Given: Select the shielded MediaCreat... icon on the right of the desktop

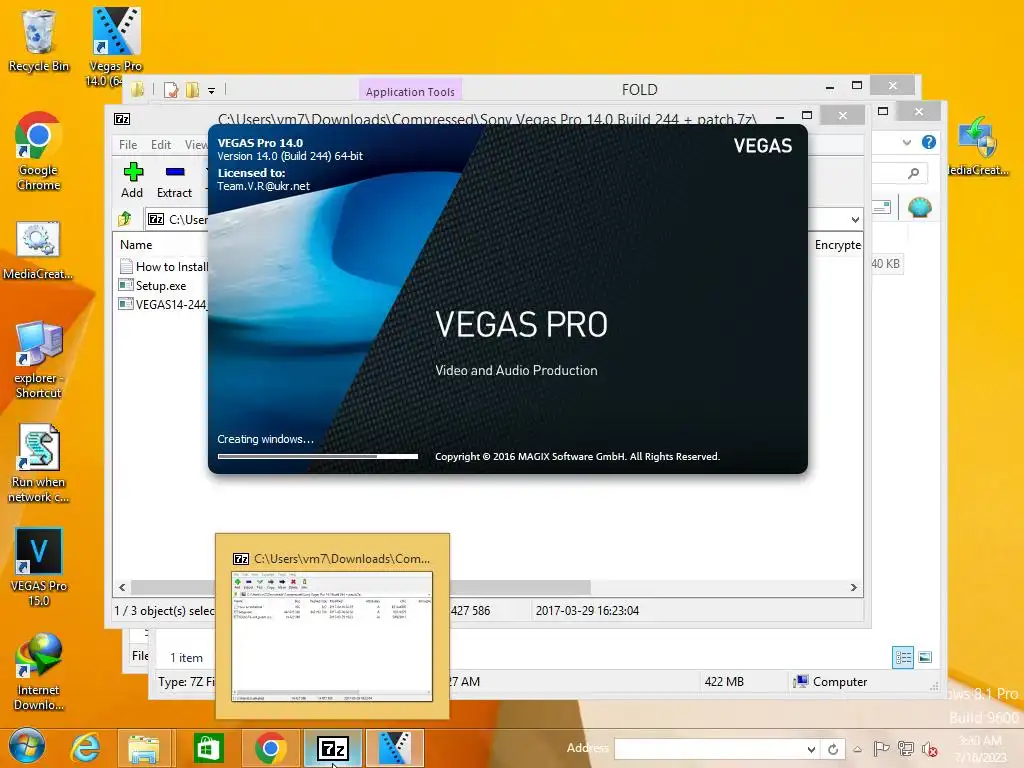Looking at the screenshot, I should (x=977, y=147).
